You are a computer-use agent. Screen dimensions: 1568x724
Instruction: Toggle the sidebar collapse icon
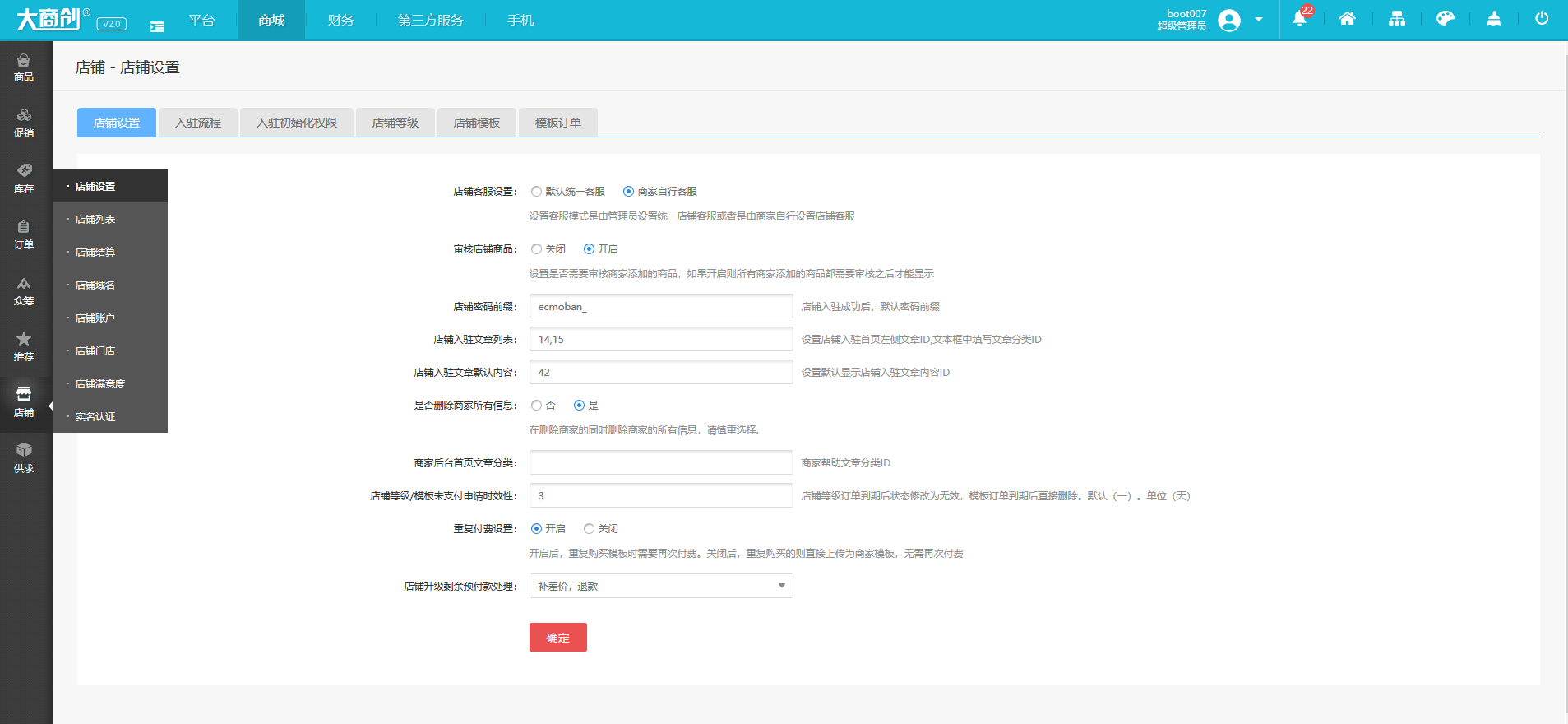pos(157,26)
